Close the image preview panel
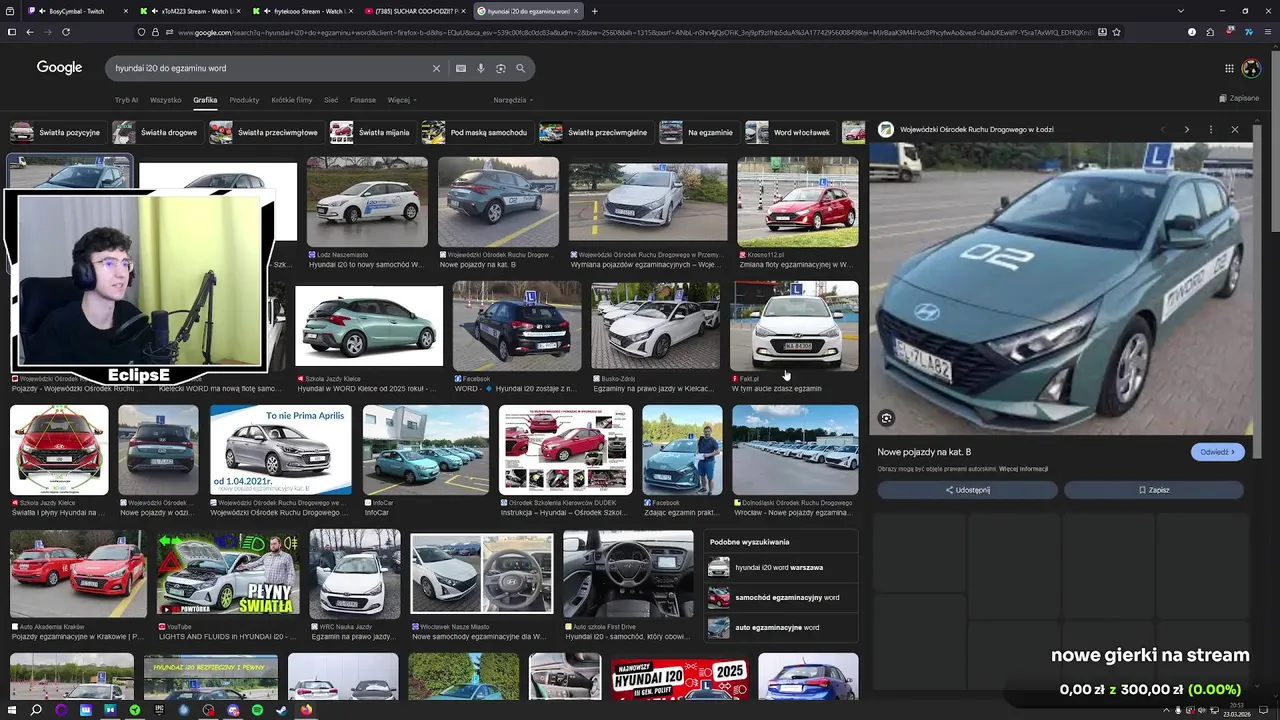The width and height of the screenshot is (1280, 720). click(x=1235, y=130)
